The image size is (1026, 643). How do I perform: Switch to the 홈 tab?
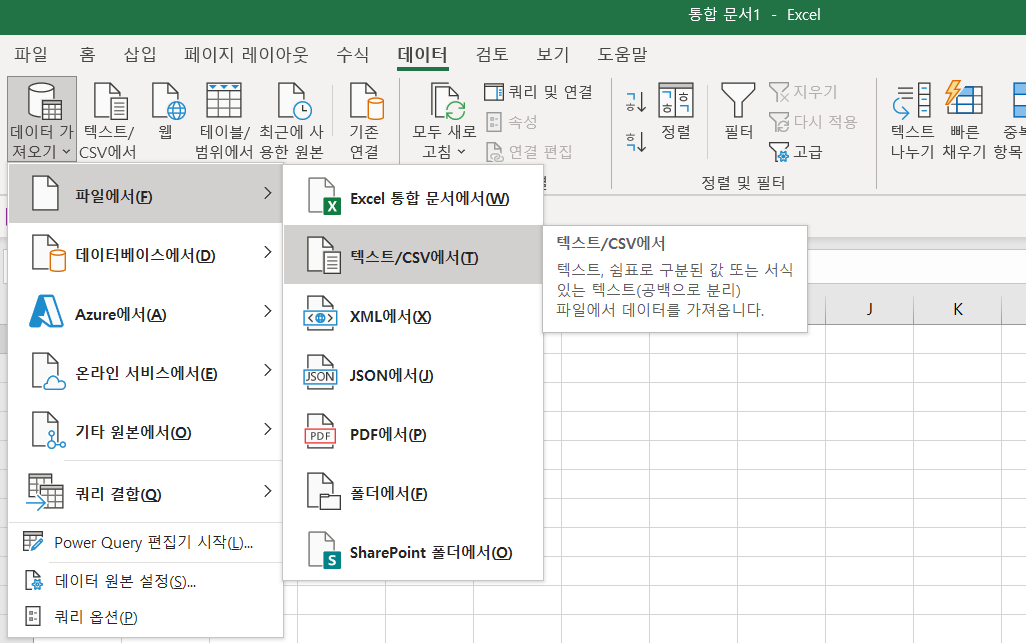pyautogui.click(x=87, y=54)
